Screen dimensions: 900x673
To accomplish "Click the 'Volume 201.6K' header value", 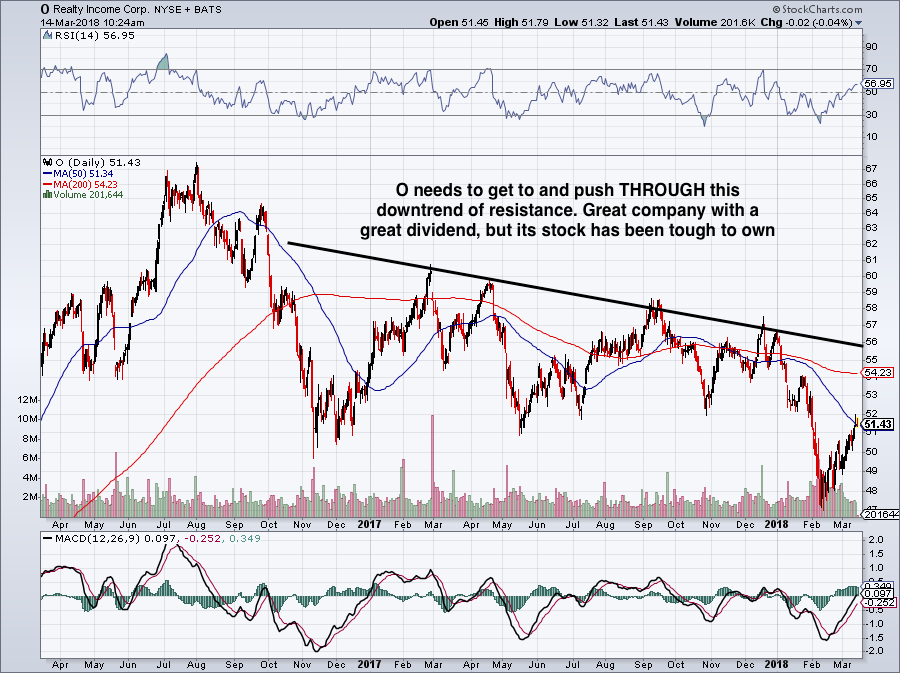I will click(715, 23).
